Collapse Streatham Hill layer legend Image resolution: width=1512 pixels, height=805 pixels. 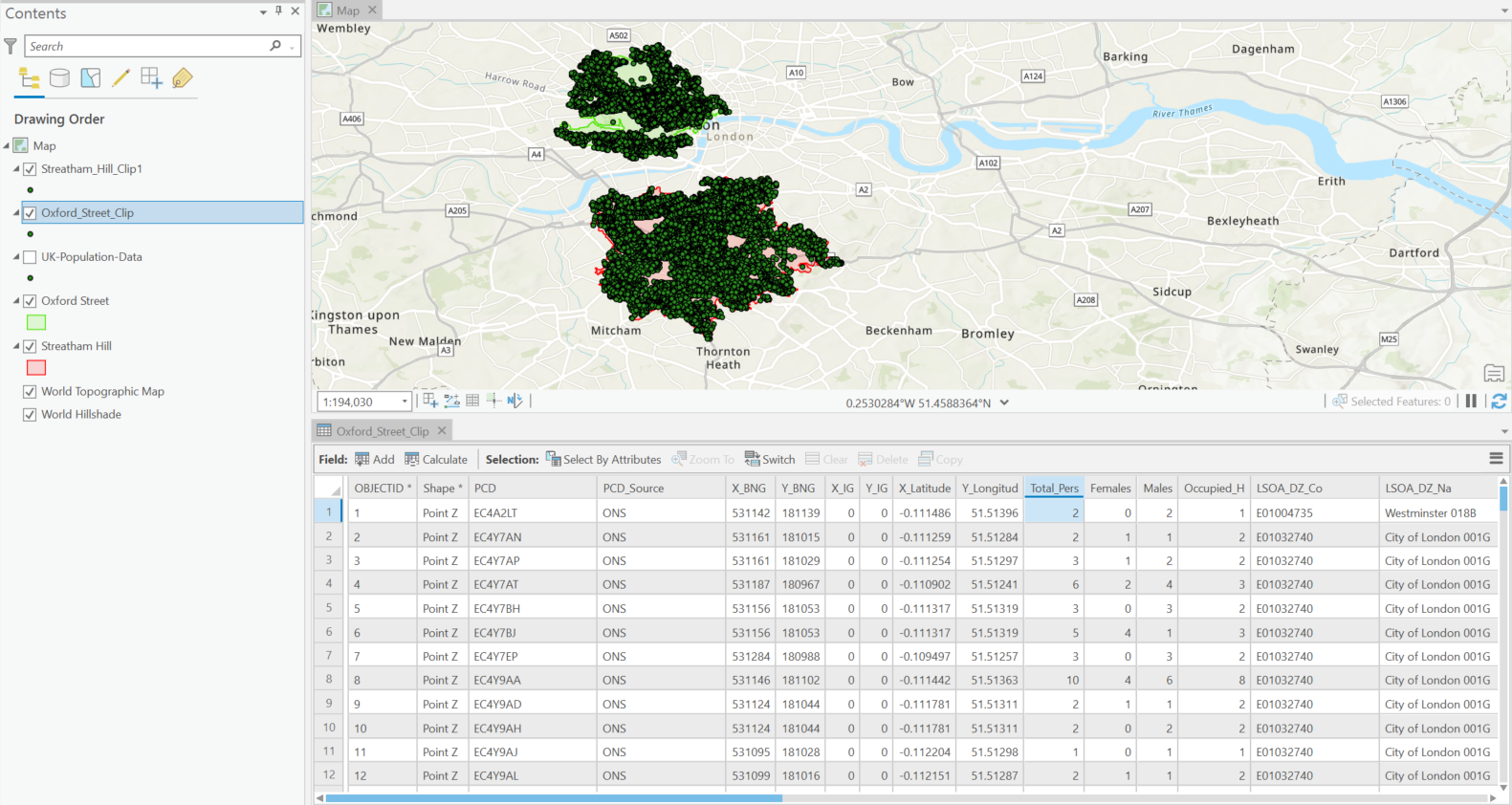click(16, 346)
